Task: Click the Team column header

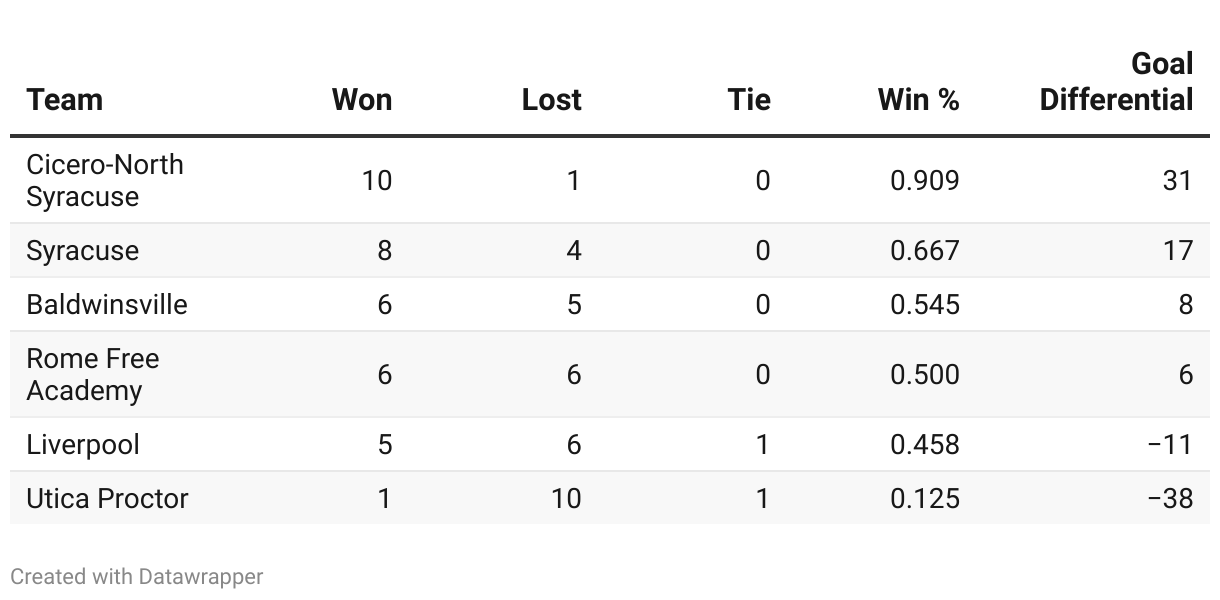Action: click(x=65, y=100)
